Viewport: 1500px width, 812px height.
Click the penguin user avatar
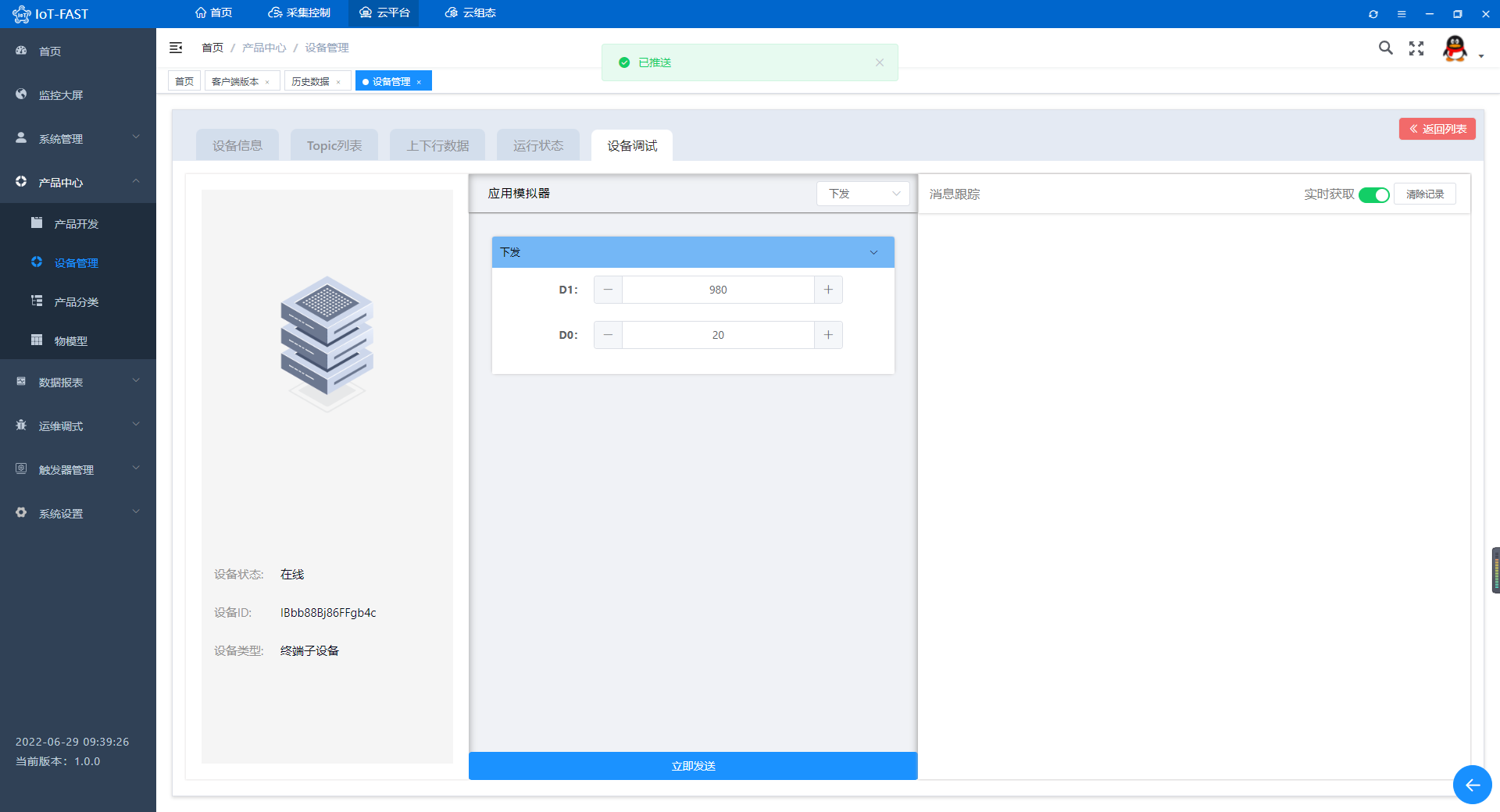(x=1455, y=48)
